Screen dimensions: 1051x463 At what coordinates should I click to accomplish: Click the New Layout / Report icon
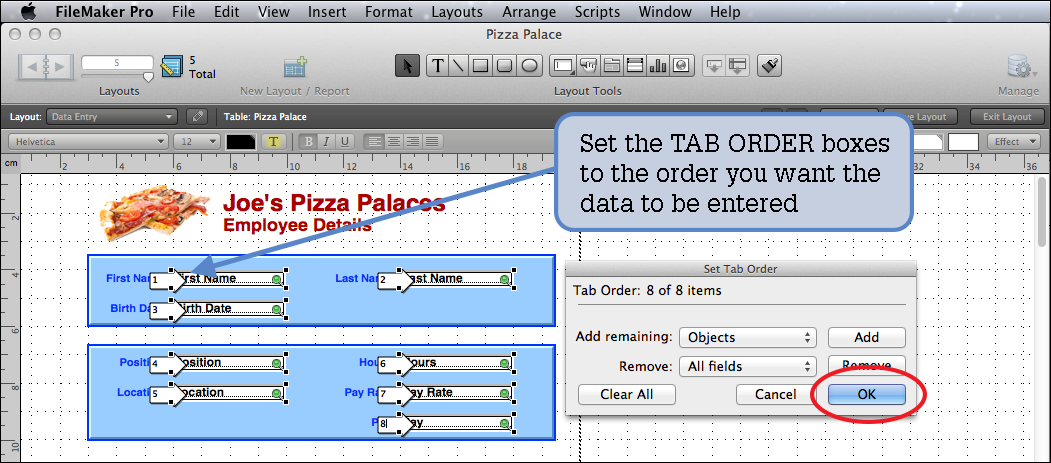point(295,67)
